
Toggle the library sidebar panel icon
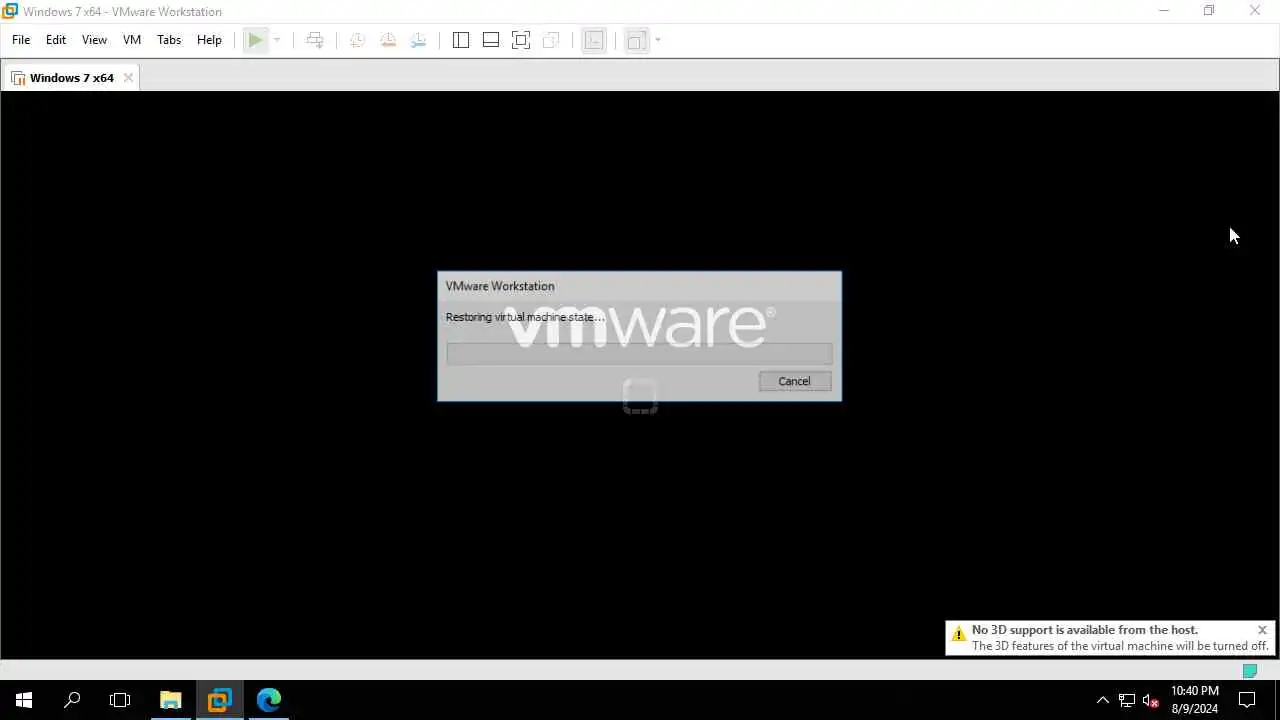pyautogui.click(x=461, y=40)
